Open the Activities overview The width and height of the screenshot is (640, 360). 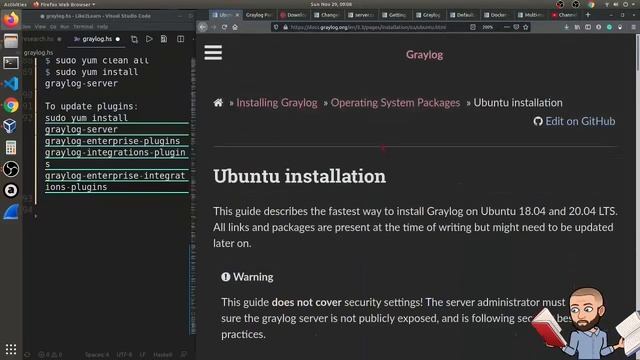[x=15, y=4]
